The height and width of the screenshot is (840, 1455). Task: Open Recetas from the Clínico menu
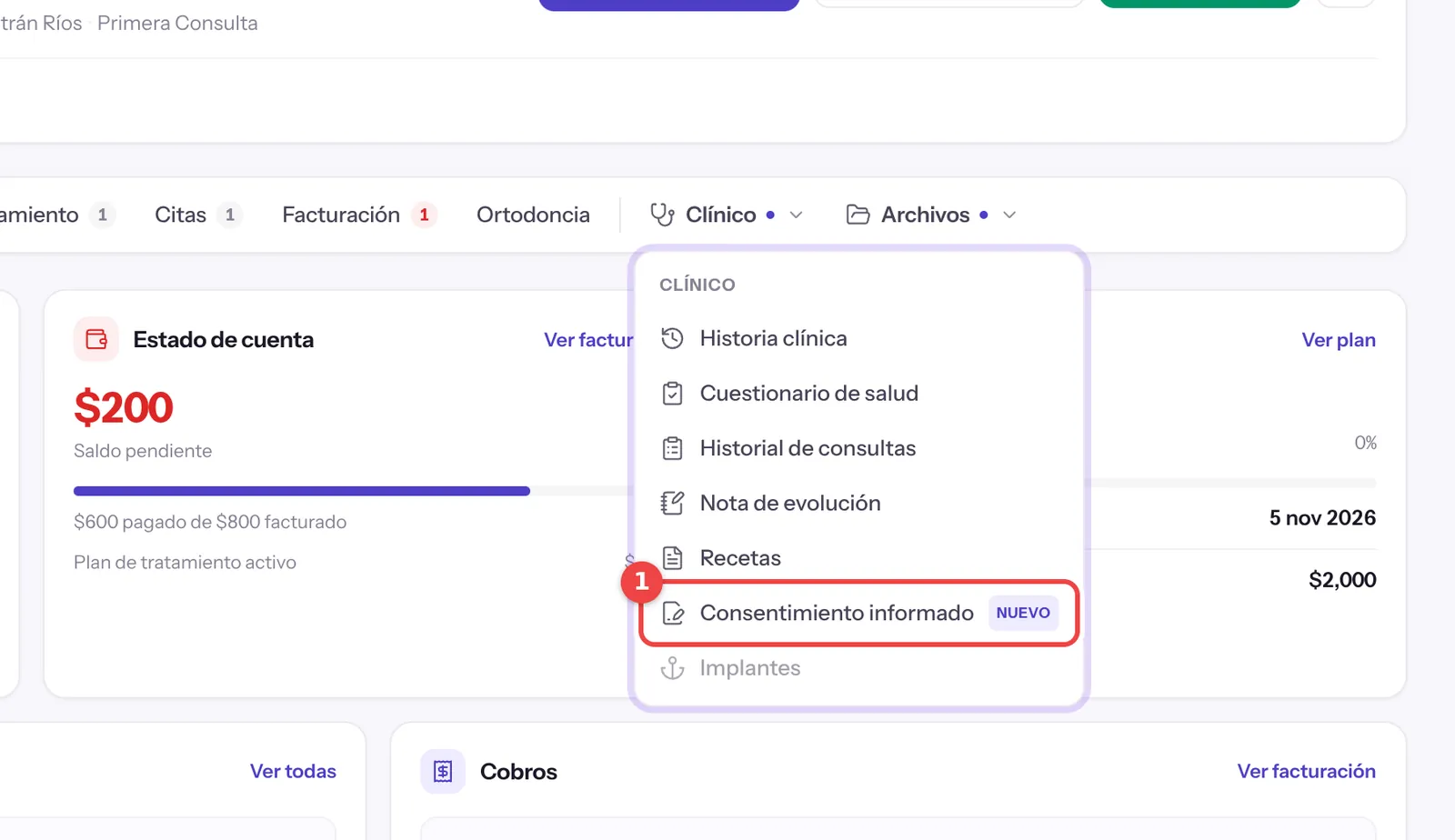tap(858, 558)
